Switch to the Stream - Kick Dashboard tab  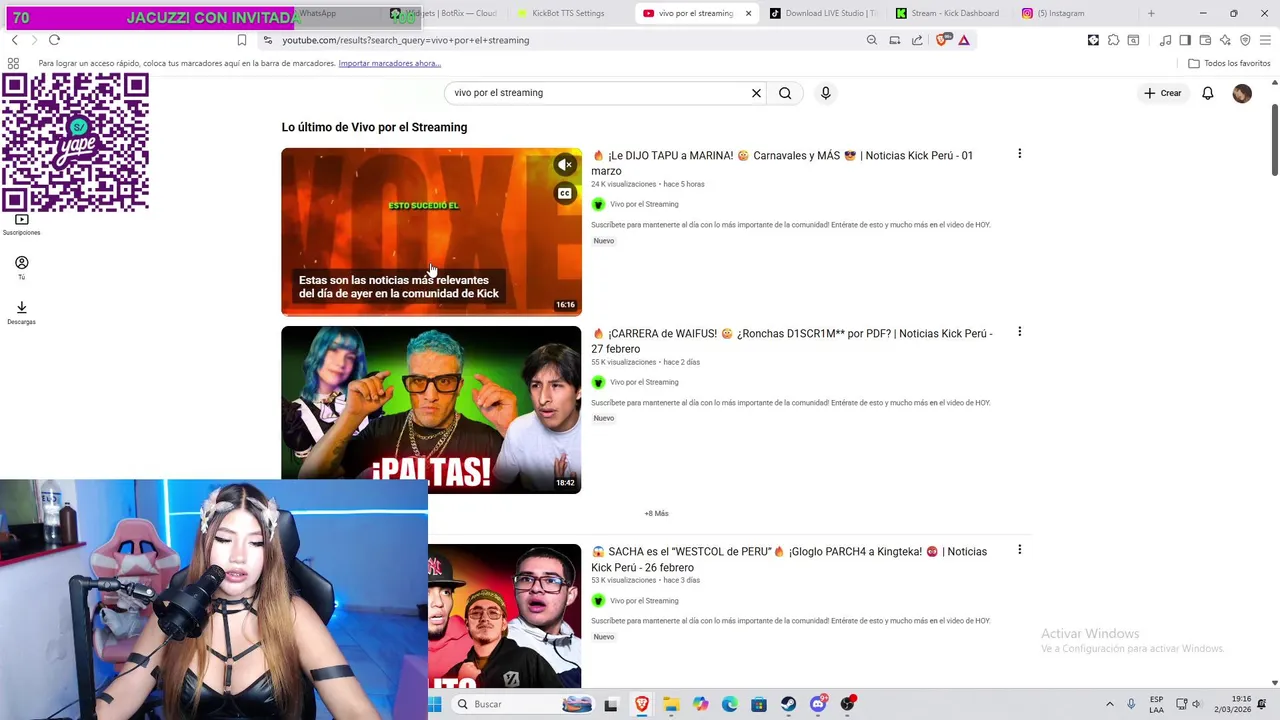pos(946,13)
